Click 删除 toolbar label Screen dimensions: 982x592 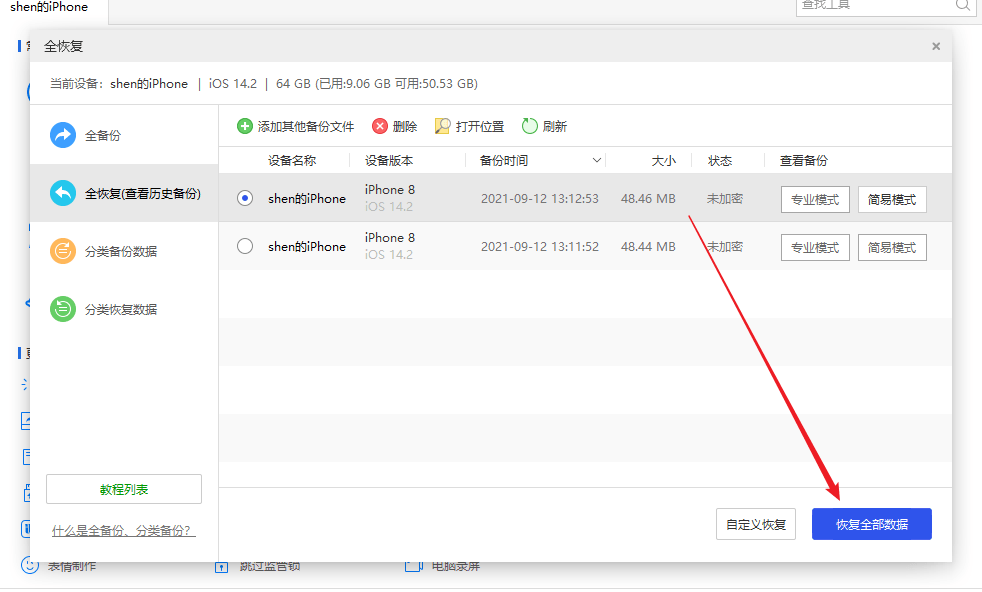tap(405, 127)
